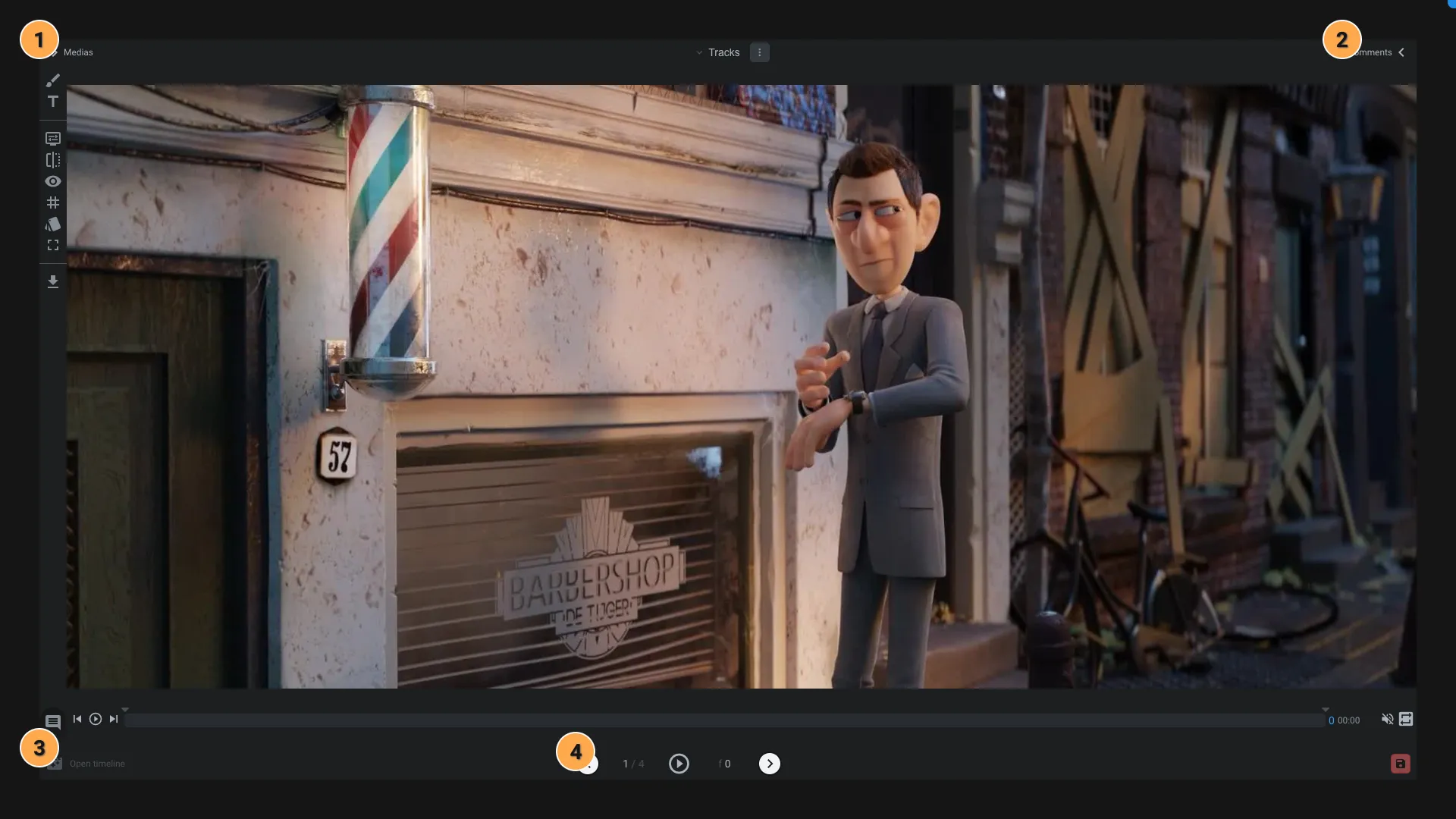Screen dimensions: 1456x819
Task: Unmute the audio
Action: (1387, 719)
